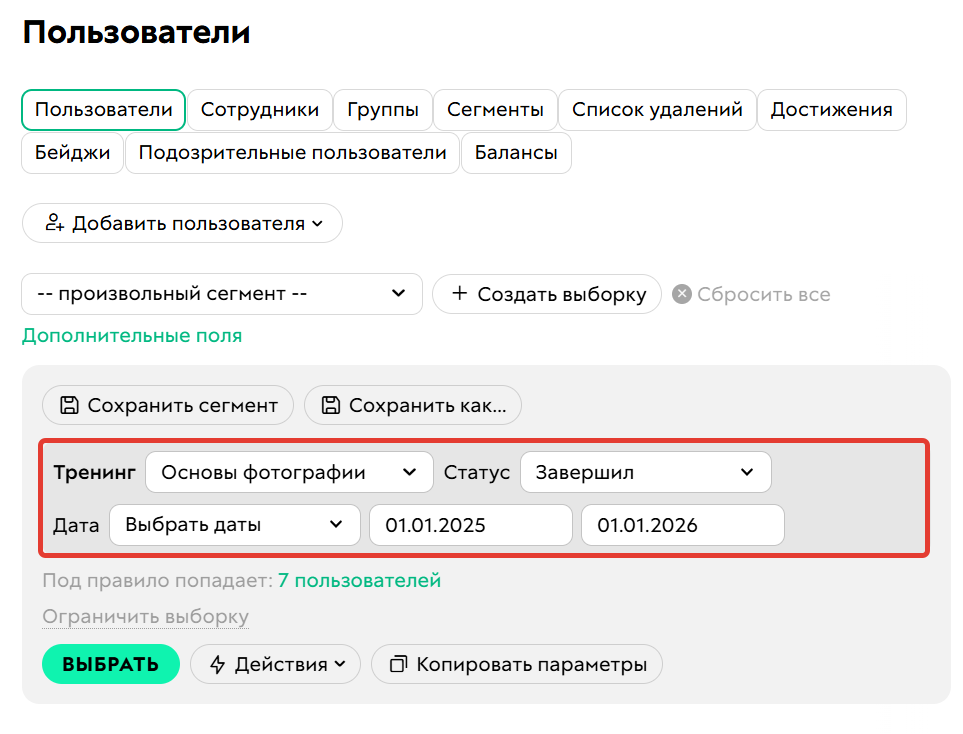Open the Дата dropdown Выбрать даты
Screen dimensions: 963x734
pyautogui.click(x=234, y=524)
